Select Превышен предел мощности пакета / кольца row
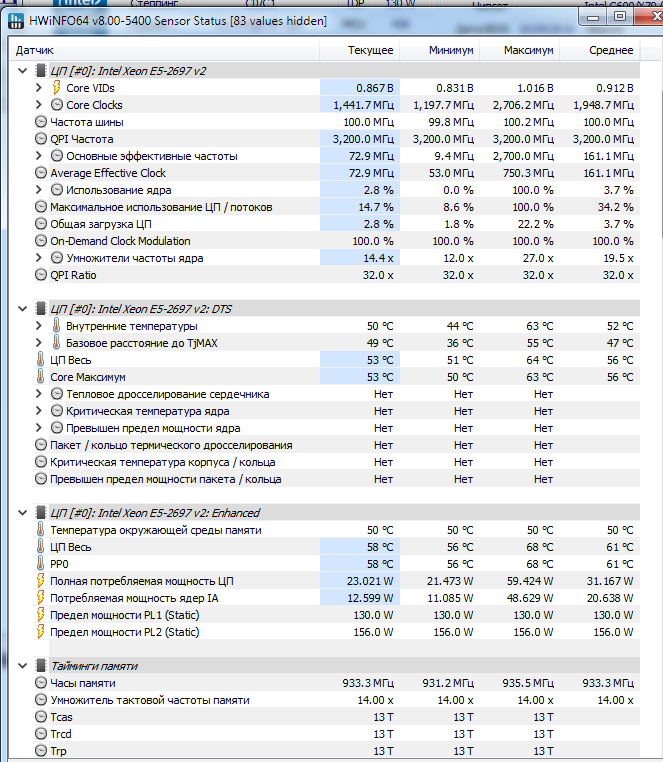 pos(336,479)
